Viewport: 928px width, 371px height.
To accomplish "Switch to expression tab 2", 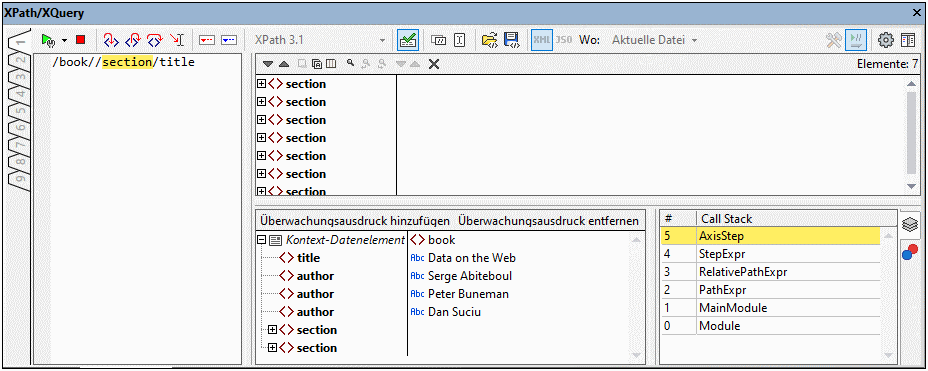I will tap(21, 60).
